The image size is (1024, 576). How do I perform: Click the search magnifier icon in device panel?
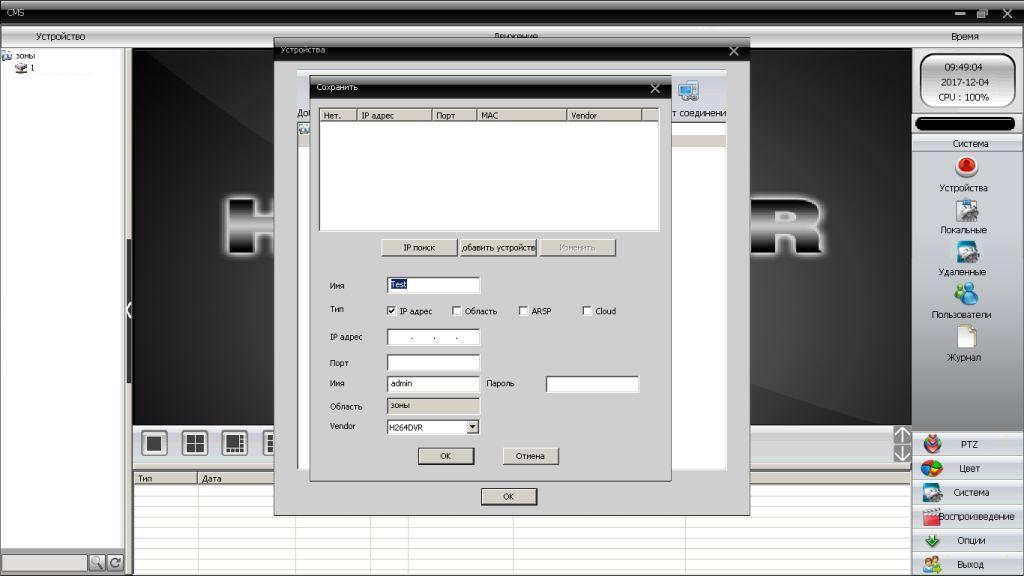tap(97, 562)
